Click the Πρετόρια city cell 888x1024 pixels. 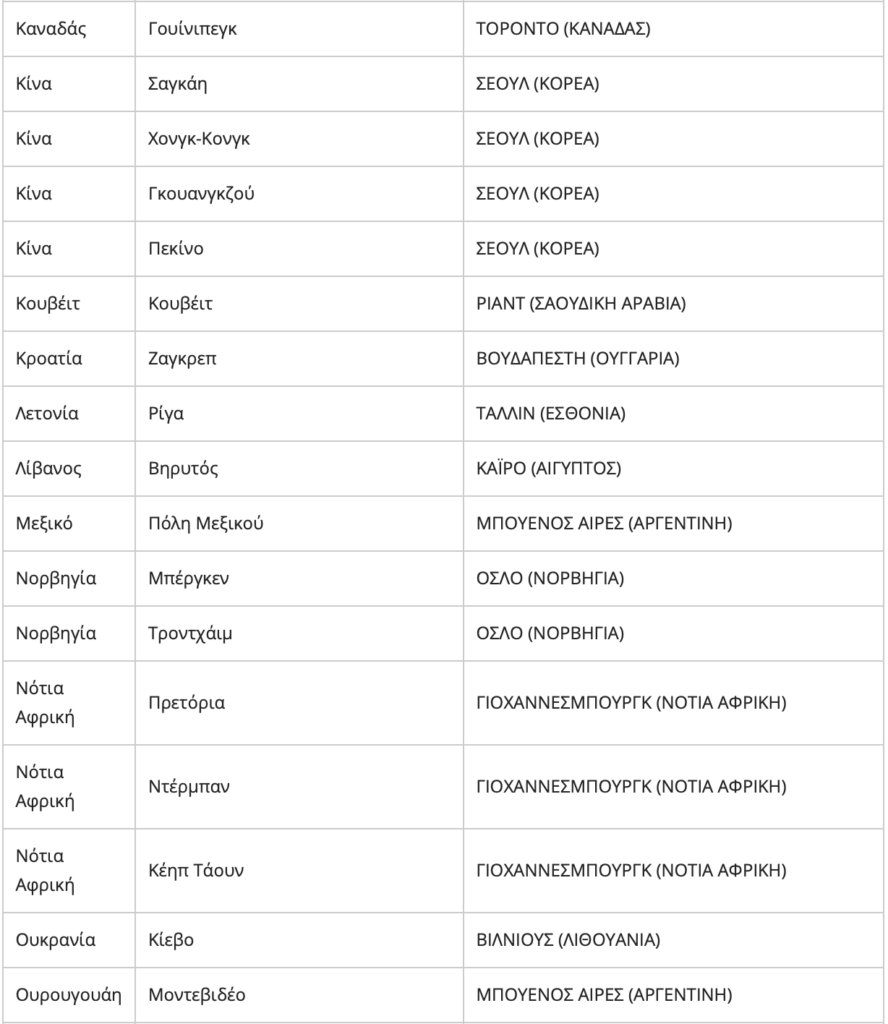(299, 703)
